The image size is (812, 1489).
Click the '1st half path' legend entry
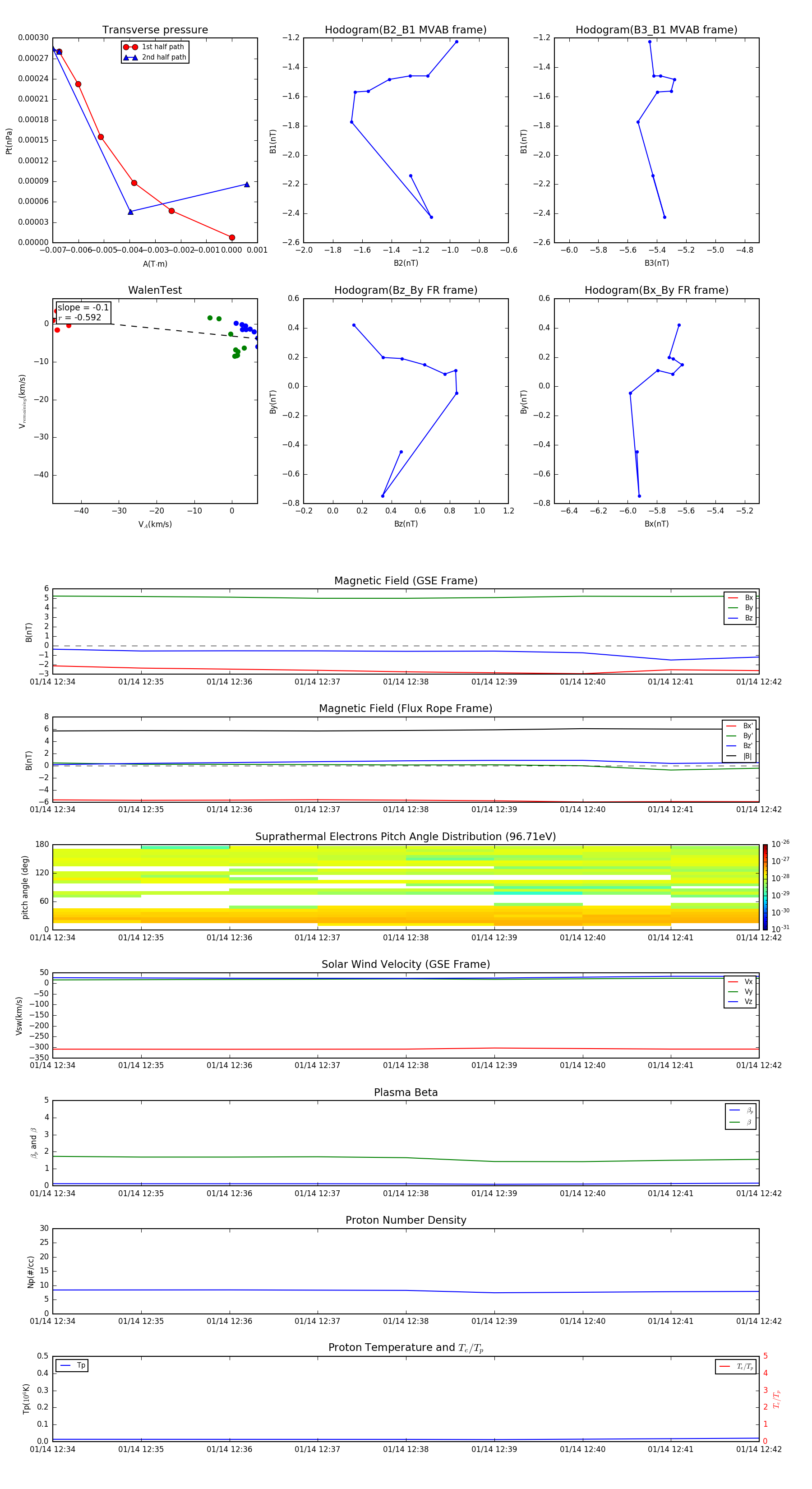click(154, 47)
